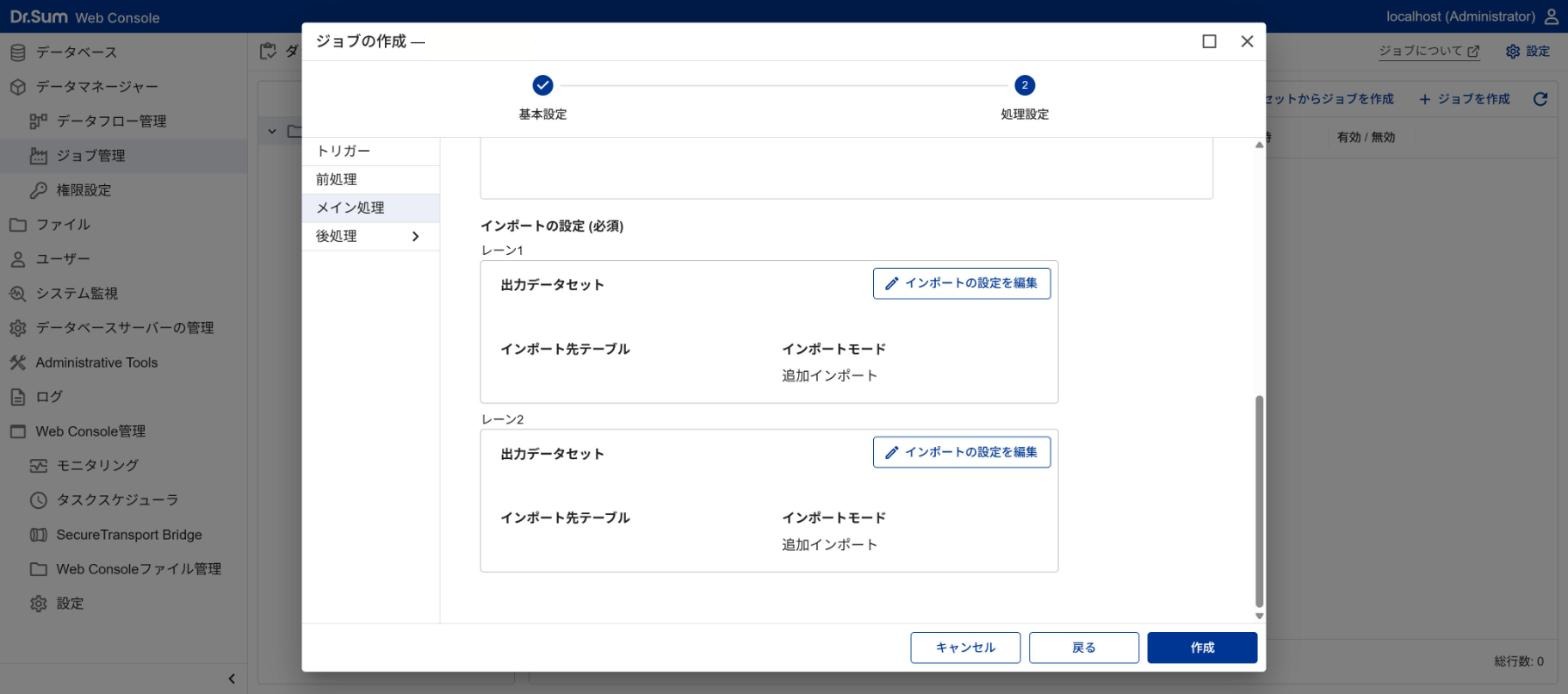Click the 総行数: 0 status text
The image size is (1568, 694).
tap(1518, 662)
